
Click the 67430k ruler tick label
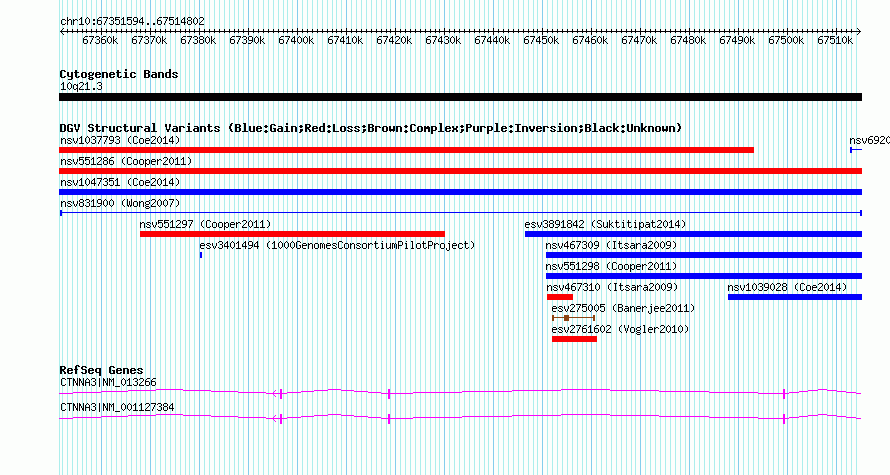[x=443, y=40]
